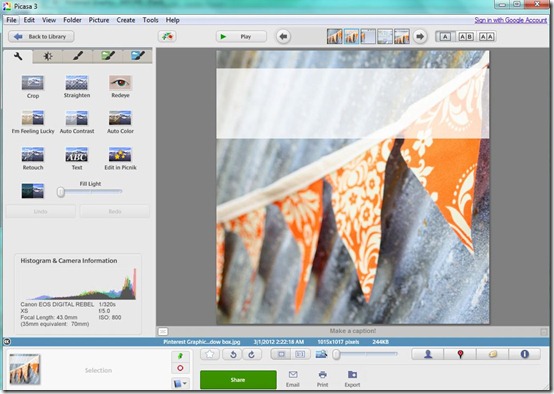Screen dimensions: 554x394
Task: Open the View menu
Action: click(49, 20)
